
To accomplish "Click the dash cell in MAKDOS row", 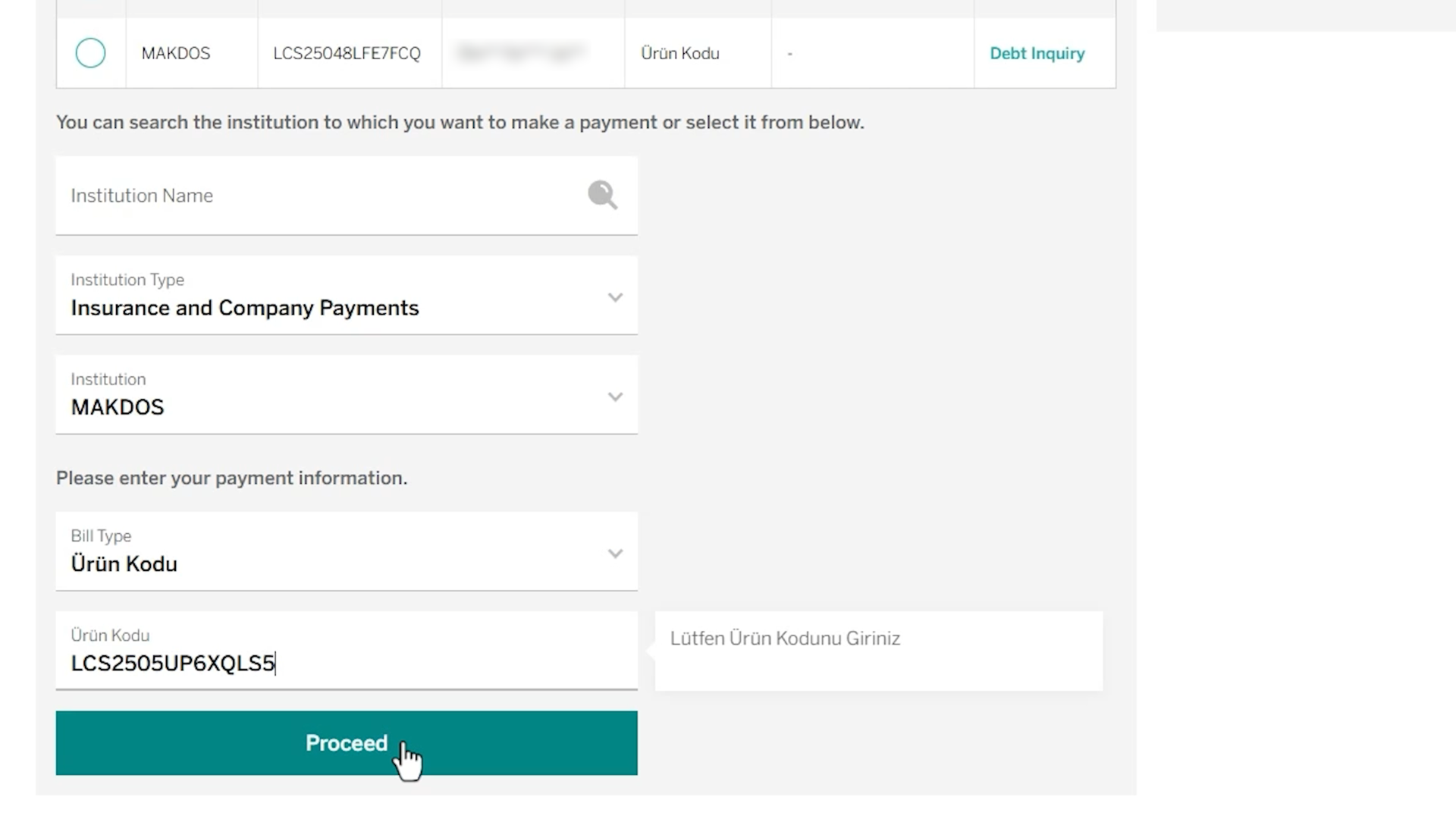I will pyautogui.click(x=790, y=54).
